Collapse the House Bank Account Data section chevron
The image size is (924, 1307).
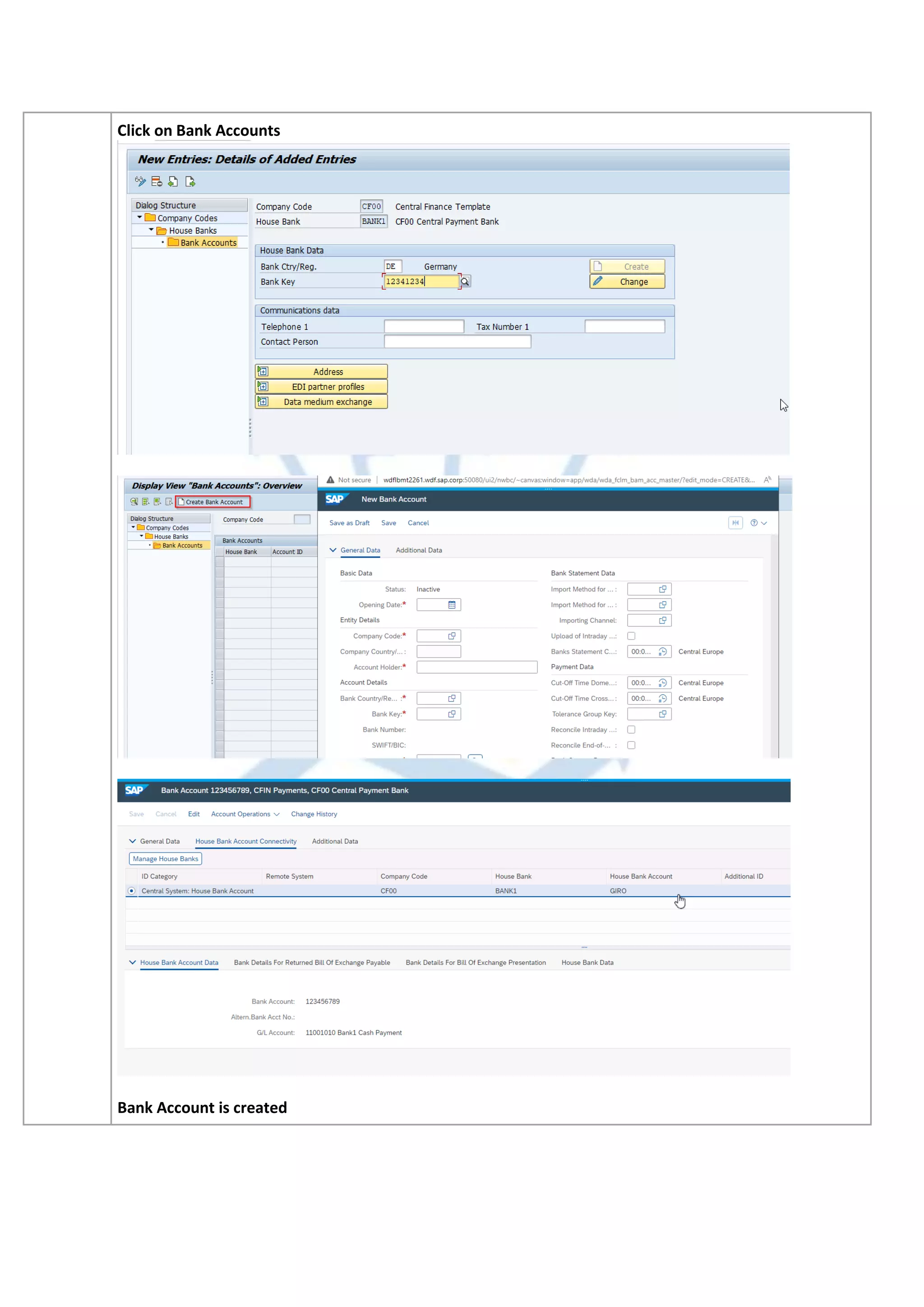coord(133,962)
